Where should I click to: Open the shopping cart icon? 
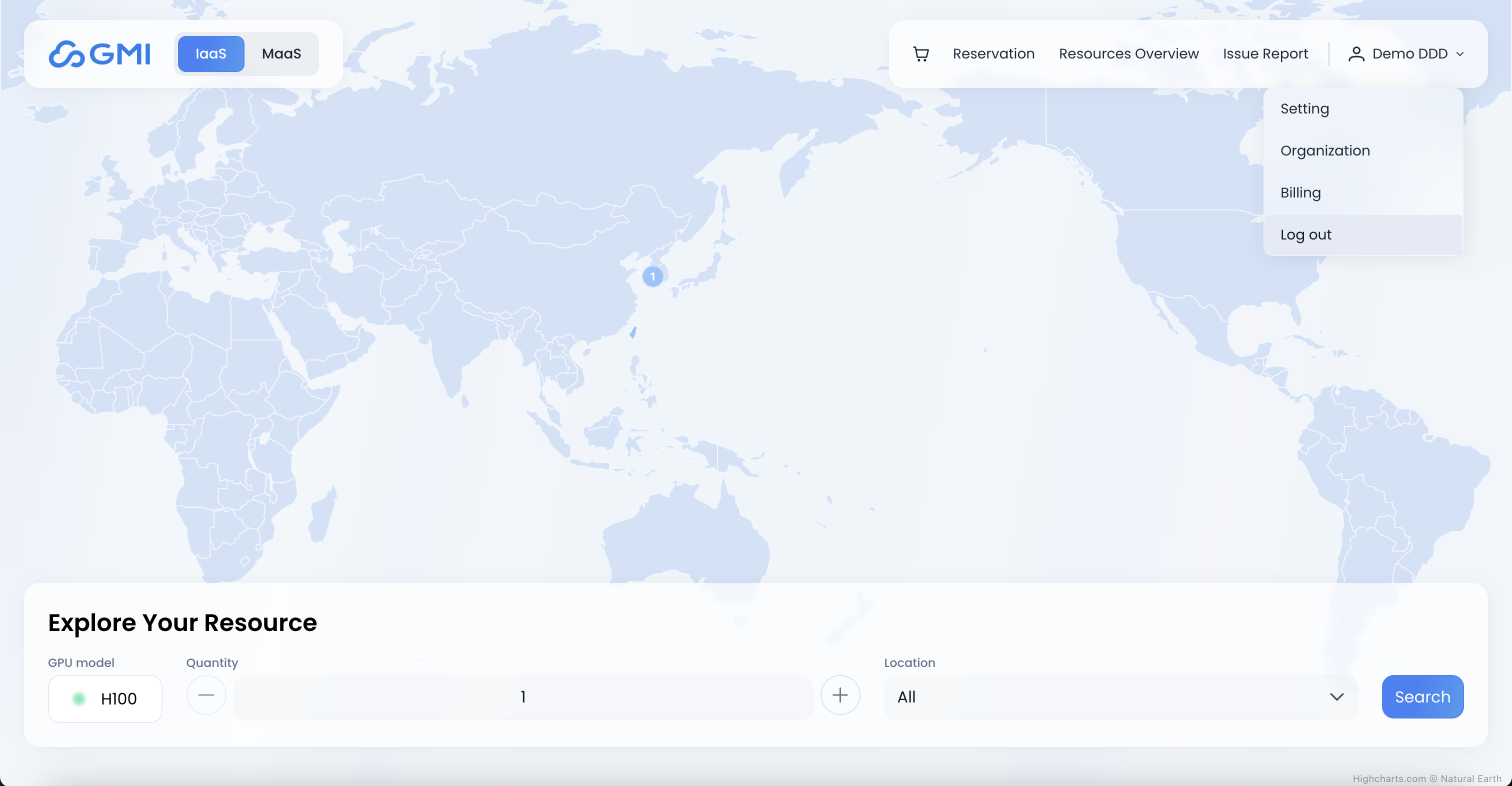tap(920, 54)
